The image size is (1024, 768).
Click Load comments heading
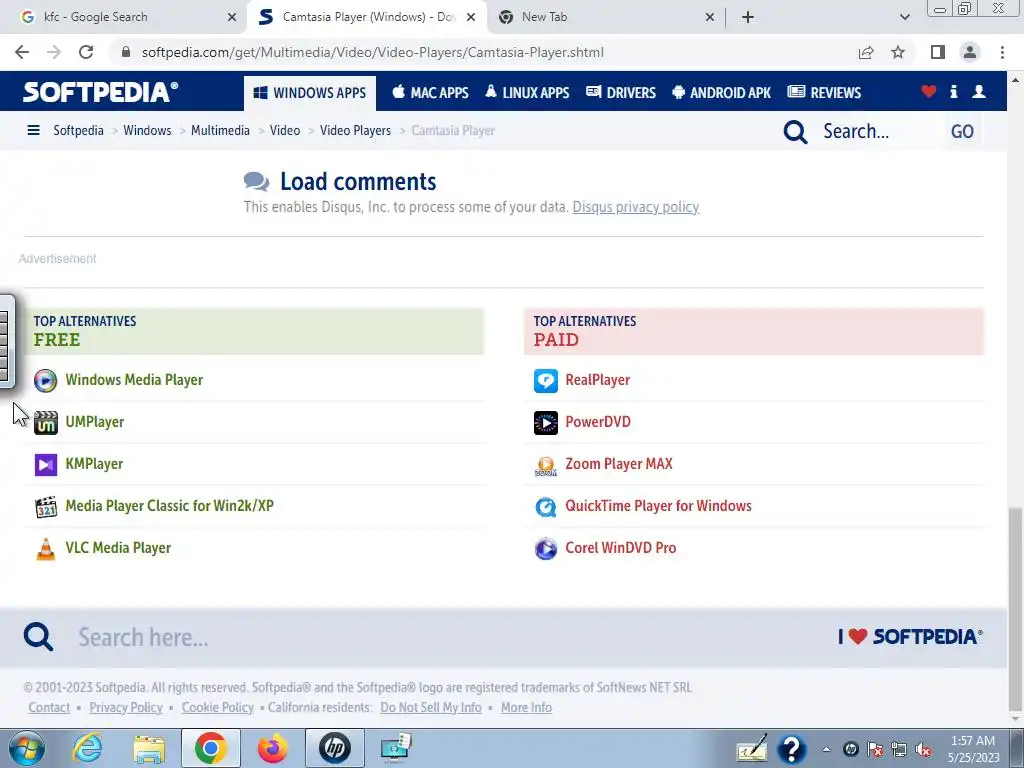(358, 182)
